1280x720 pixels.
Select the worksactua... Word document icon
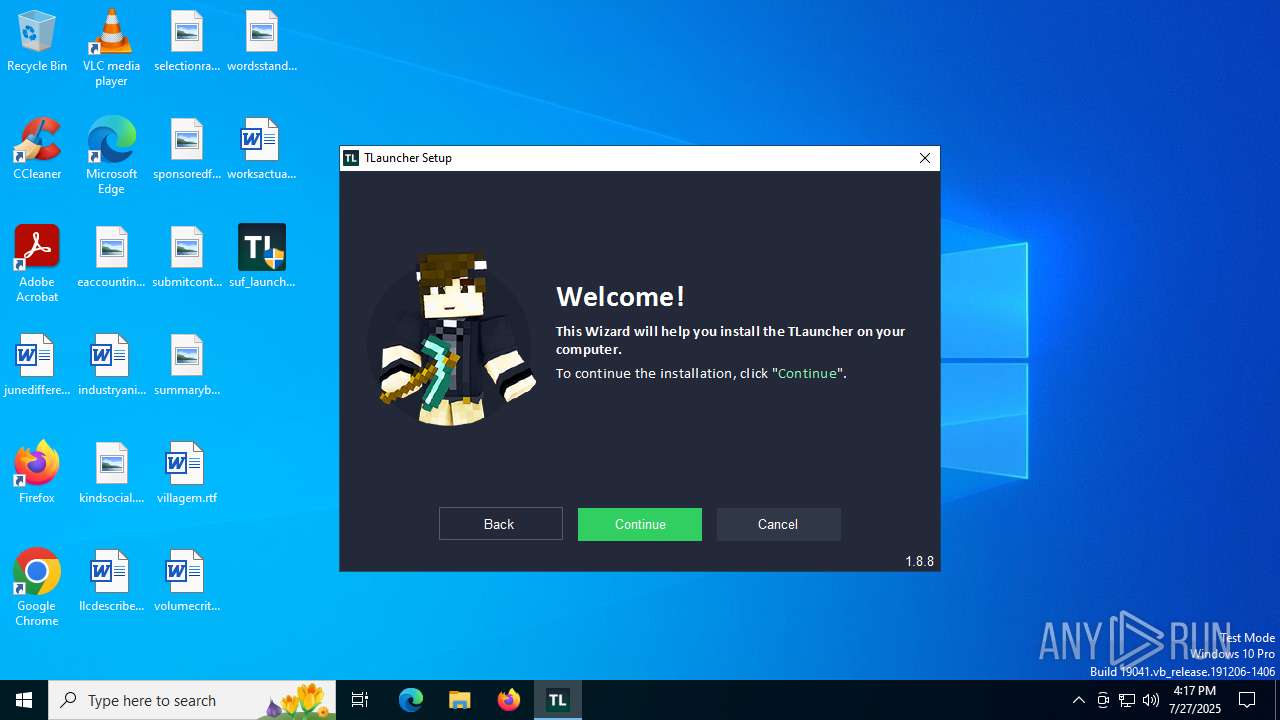pos(262,149)
